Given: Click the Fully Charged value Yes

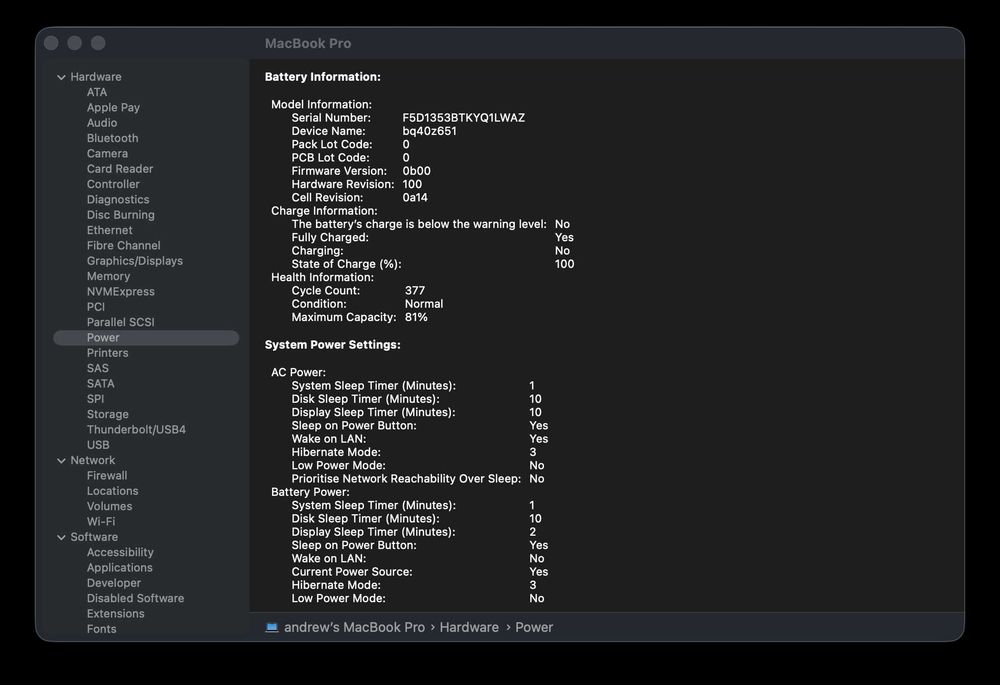Looking at the screenshot, I should 564,237.
